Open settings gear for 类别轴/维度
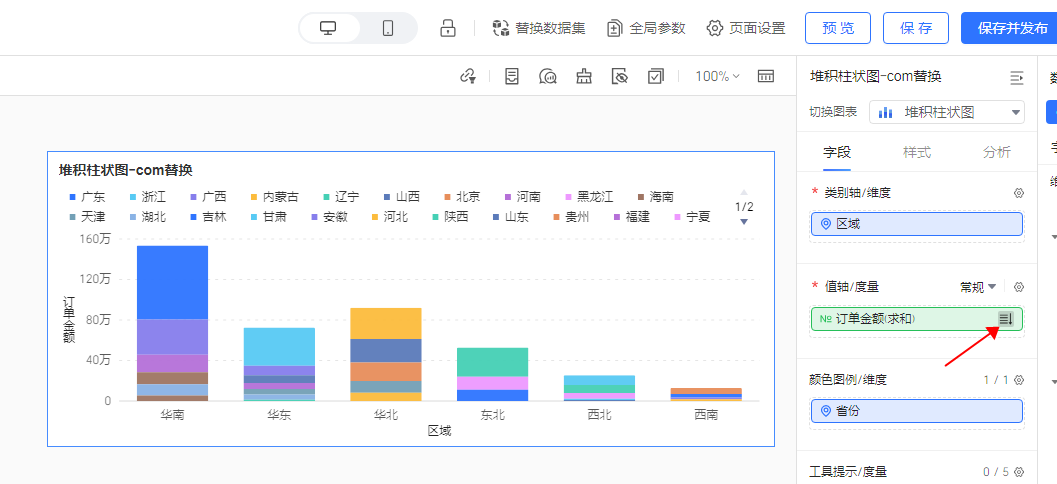The image size is (1057, 484). (1019, 193)
